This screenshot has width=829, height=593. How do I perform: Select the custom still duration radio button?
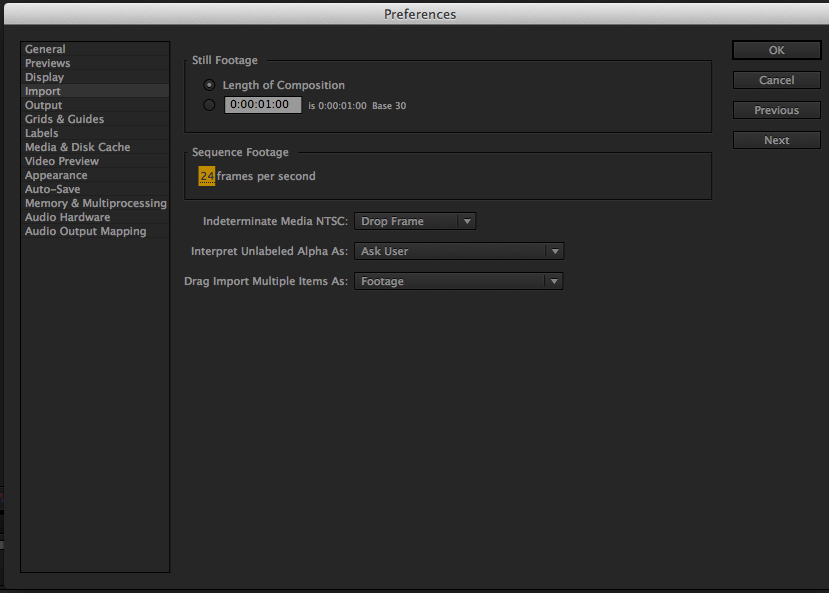click(x=209, y=105)
